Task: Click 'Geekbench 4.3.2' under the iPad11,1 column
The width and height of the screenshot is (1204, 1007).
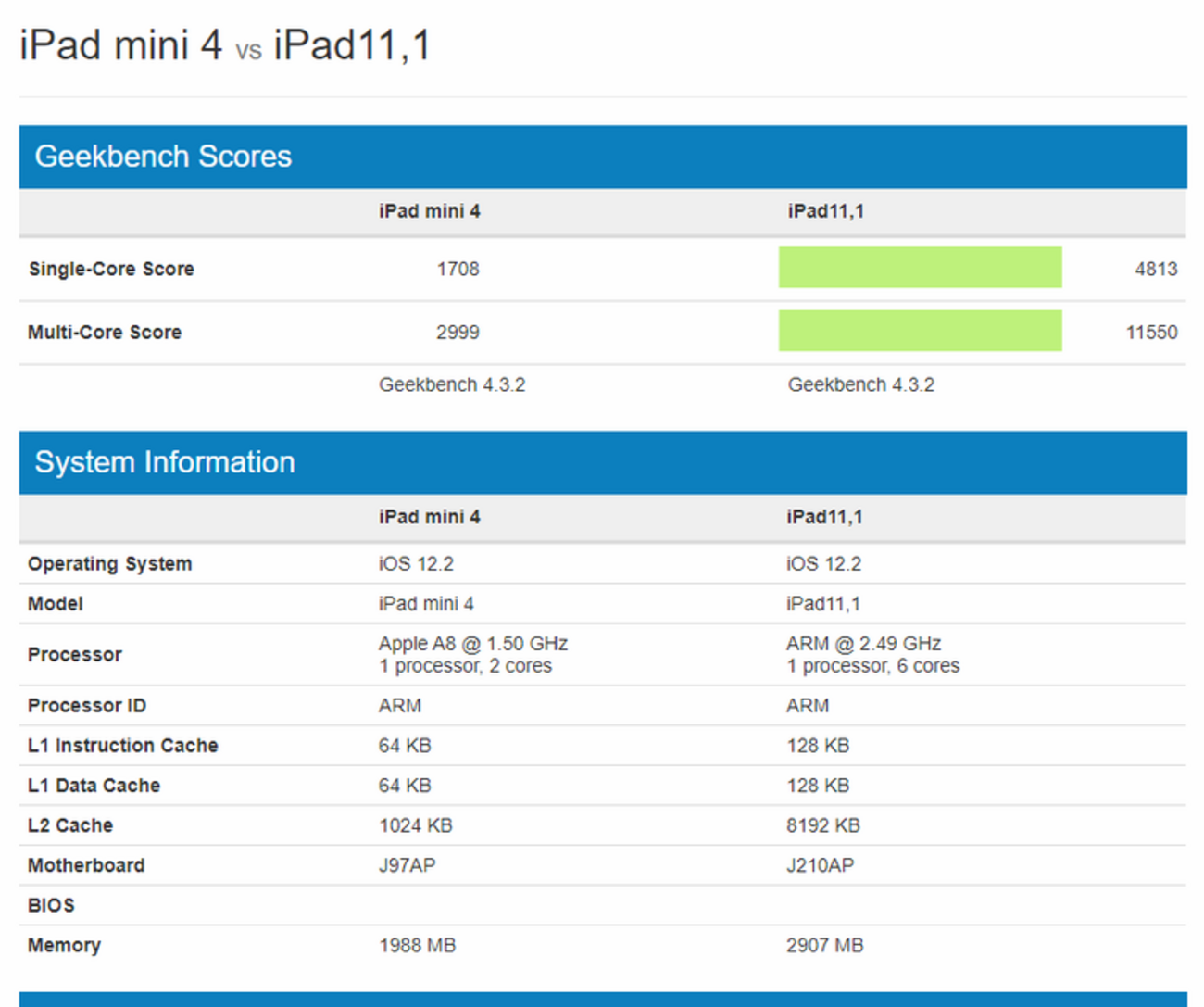Action: tap(860, 384)
